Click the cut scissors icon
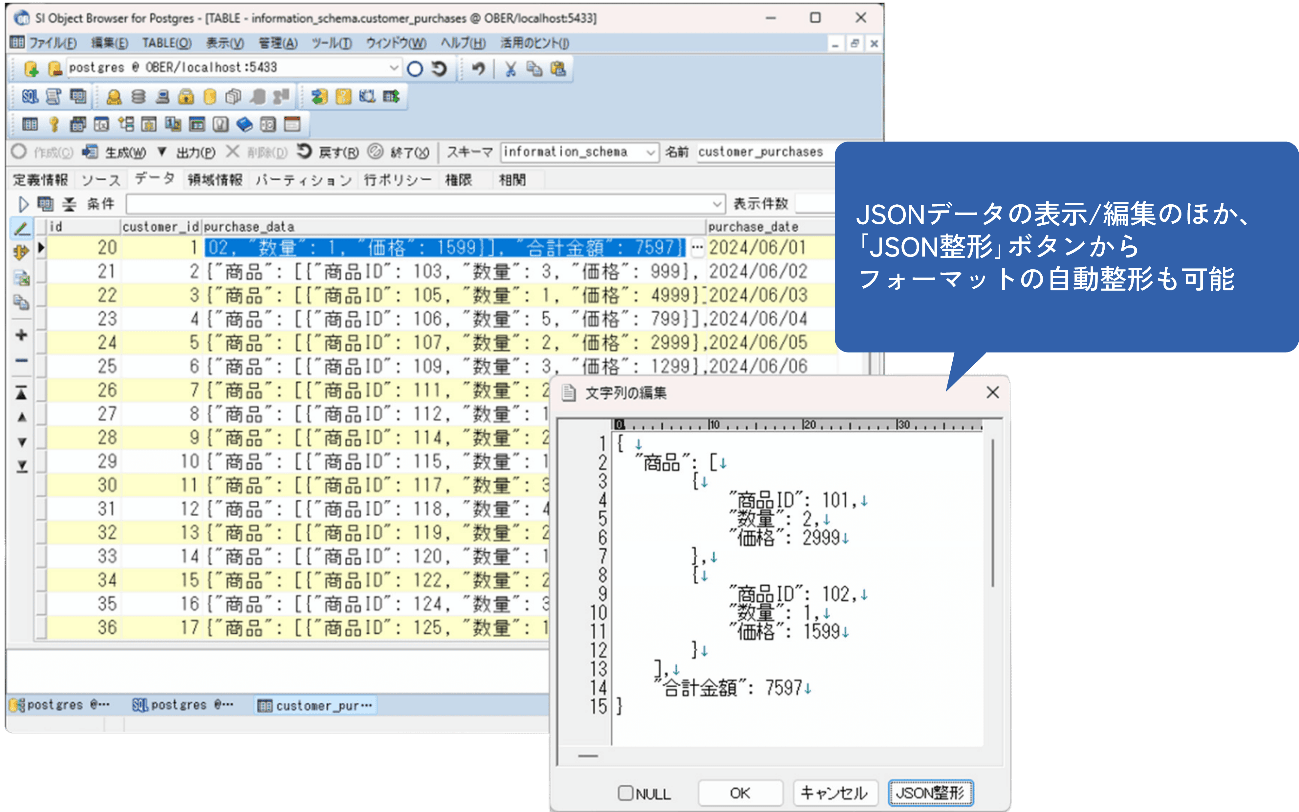 coord(510,69)
